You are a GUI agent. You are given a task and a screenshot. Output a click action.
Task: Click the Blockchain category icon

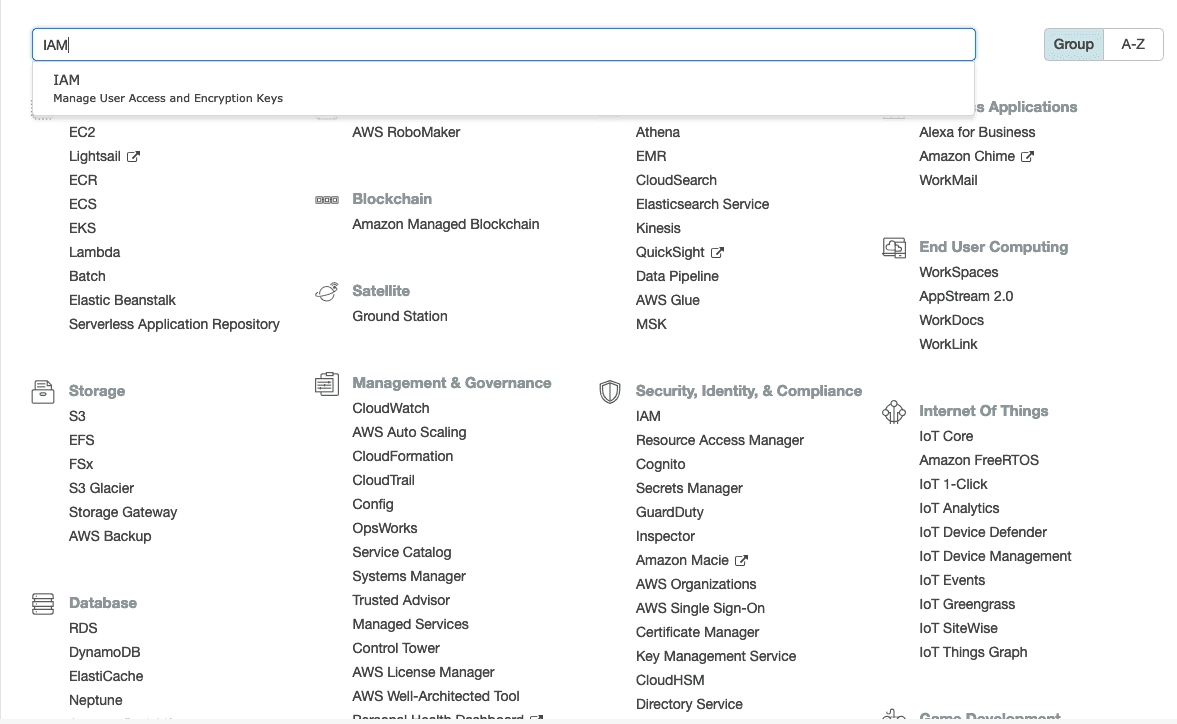[326, 199]
